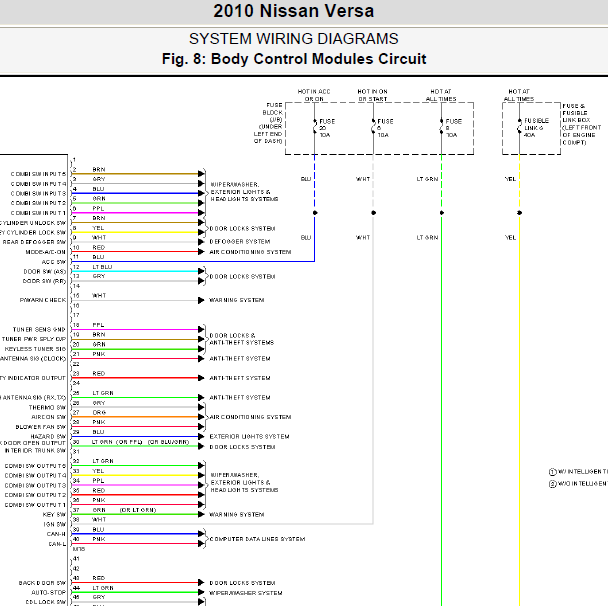This screenshot has height=606, width=608.
Task: Click the "INTERIOR TRUNK SW" label
Action: click(x=35, y=451)
